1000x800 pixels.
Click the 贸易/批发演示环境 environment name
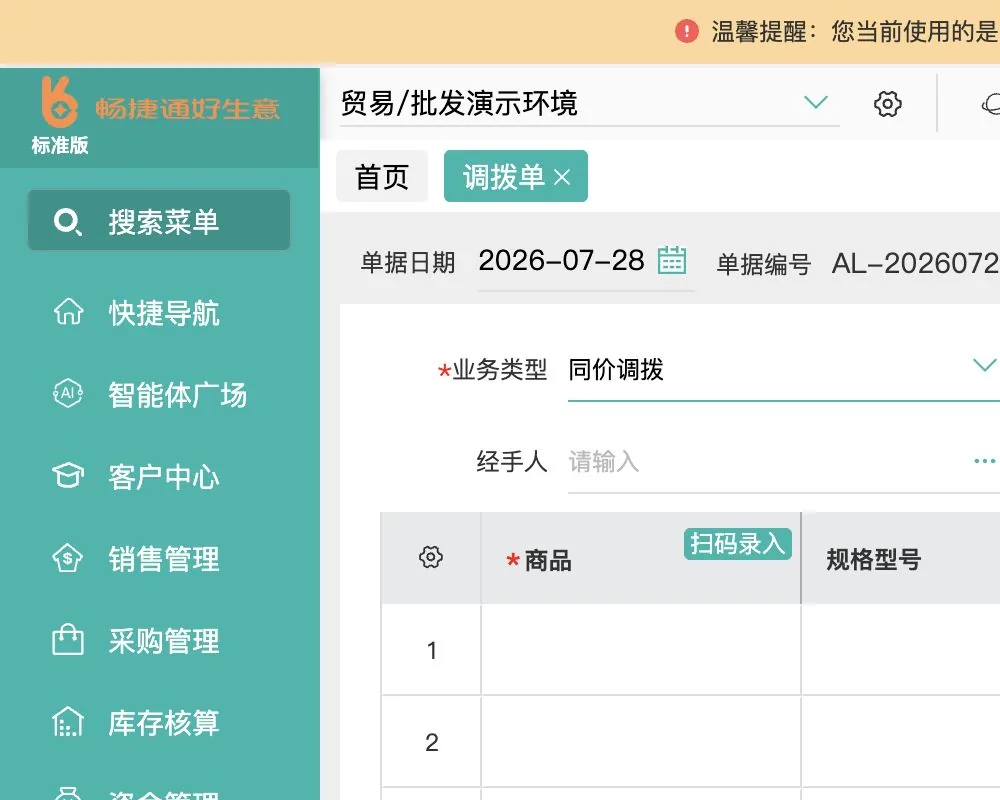click(x=459, y=103)
